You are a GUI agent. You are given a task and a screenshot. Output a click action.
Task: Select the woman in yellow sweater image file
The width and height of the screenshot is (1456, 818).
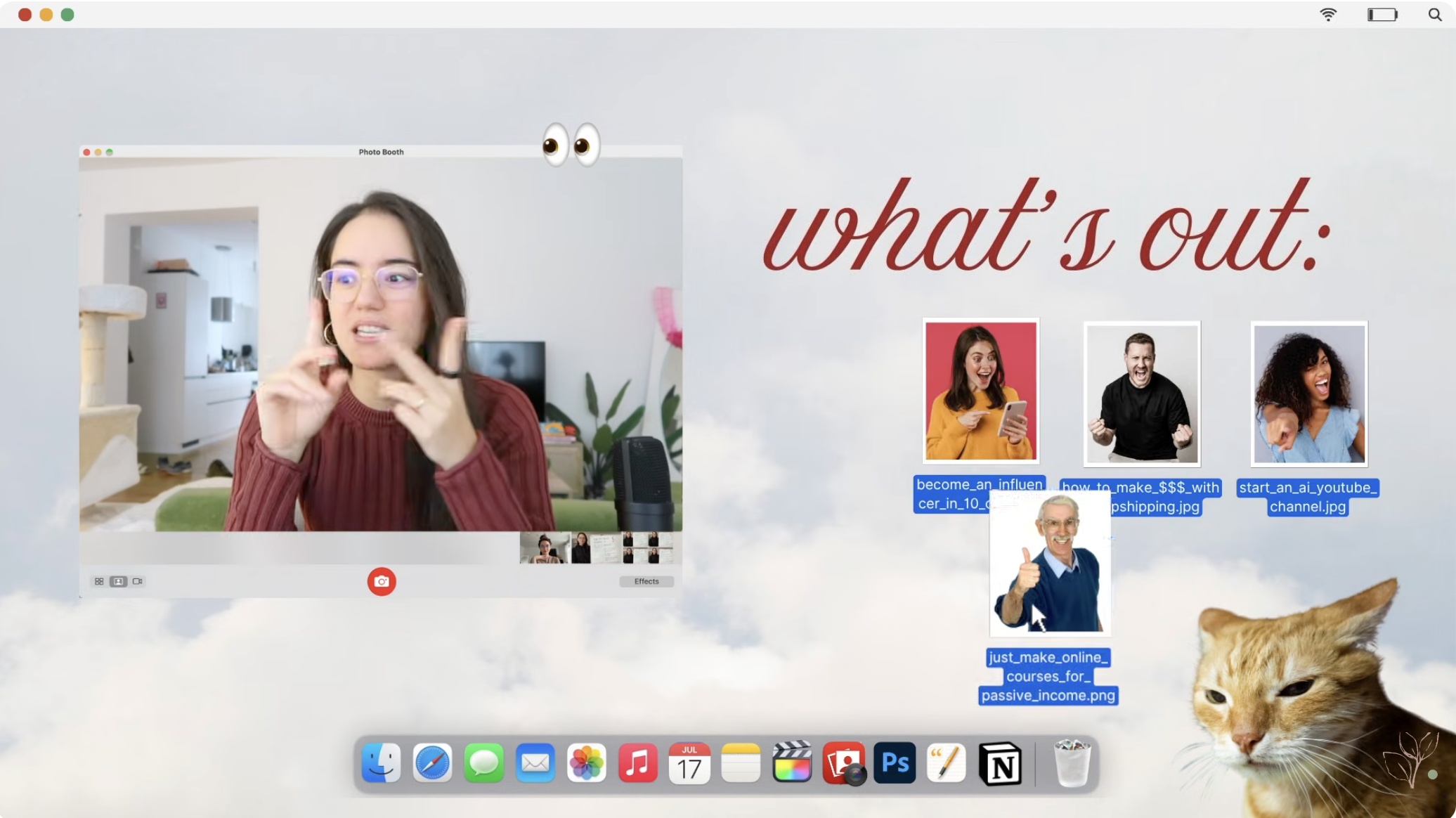pos(980,391)
